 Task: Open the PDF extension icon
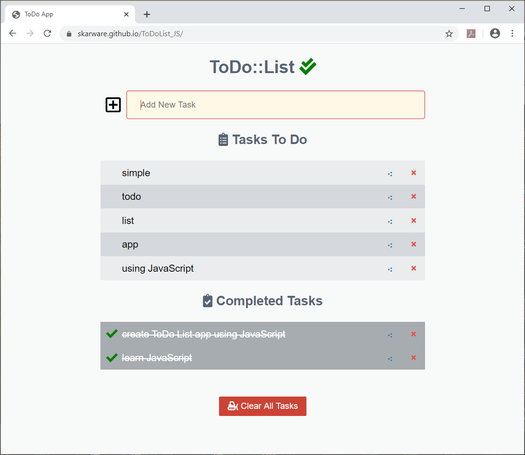[471, 33]
